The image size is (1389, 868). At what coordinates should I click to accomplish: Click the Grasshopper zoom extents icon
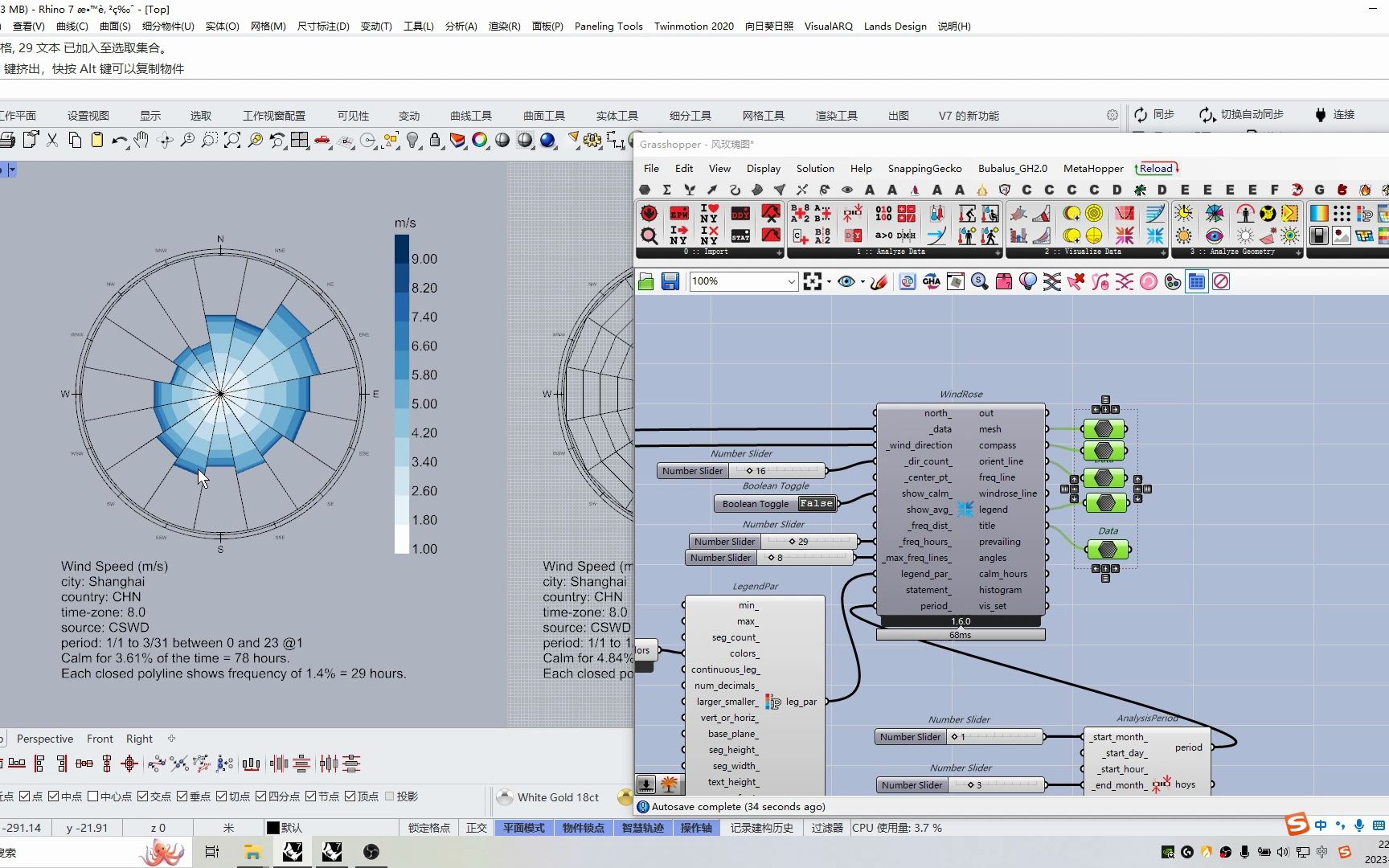pos(813,281)
